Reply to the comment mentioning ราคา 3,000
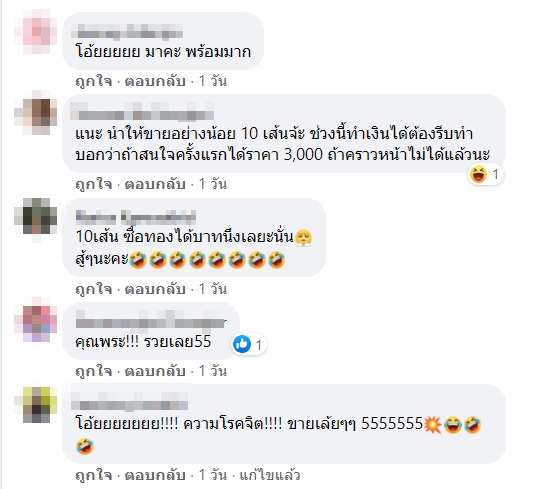Image resolution: width=547 pixels, height=489 pixels. [x=155, y=184]
